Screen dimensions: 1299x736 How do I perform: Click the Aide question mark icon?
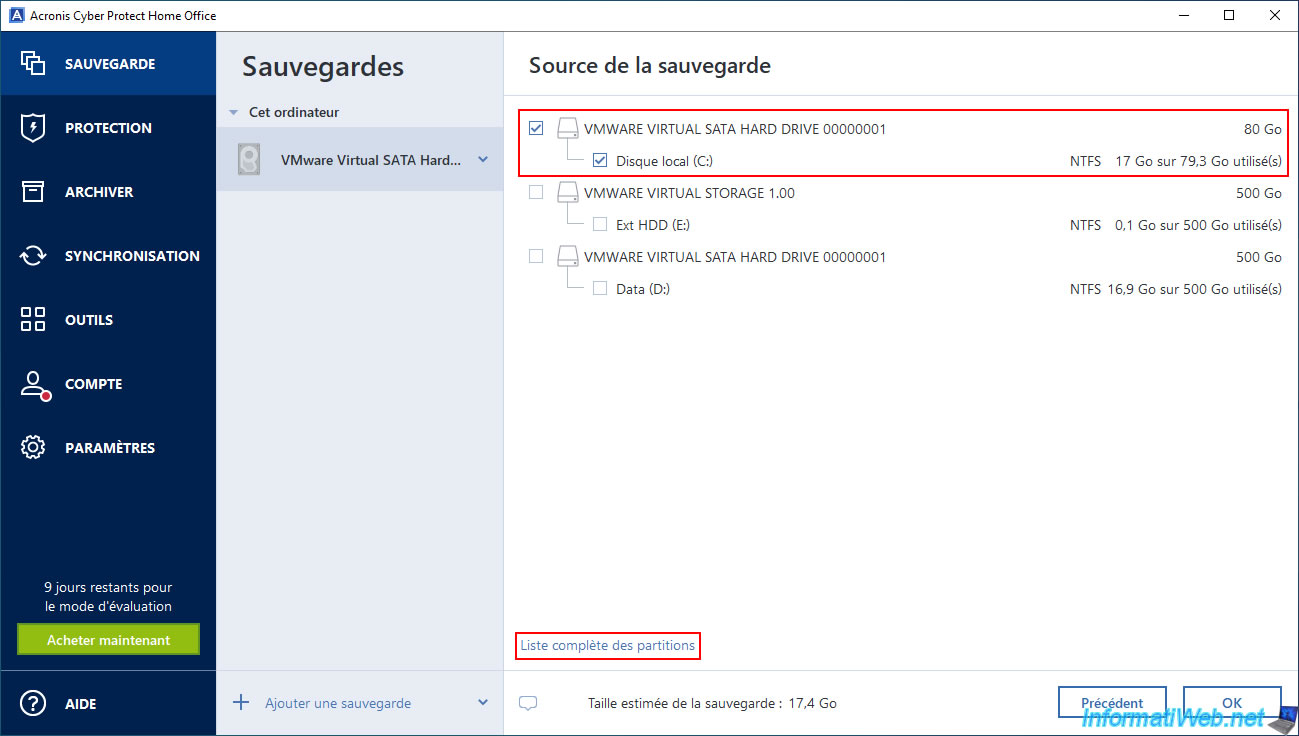click(33, 704)
